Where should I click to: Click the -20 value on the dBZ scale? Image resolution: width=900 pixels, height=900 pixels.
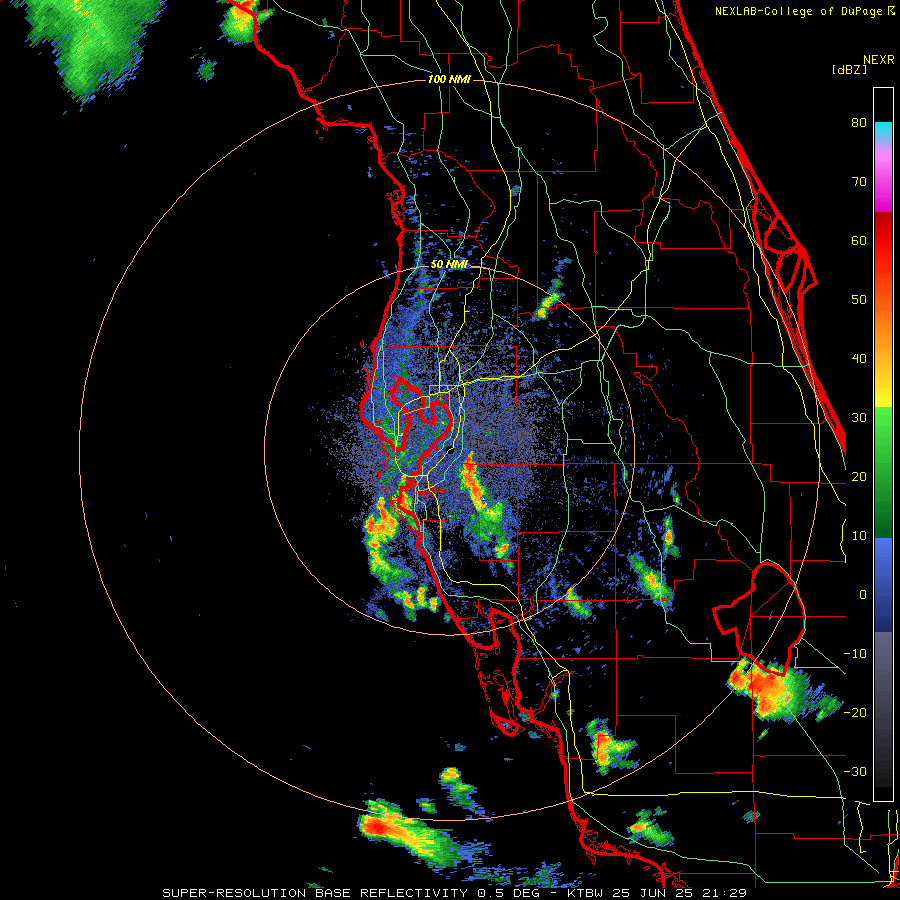point(855,712)
